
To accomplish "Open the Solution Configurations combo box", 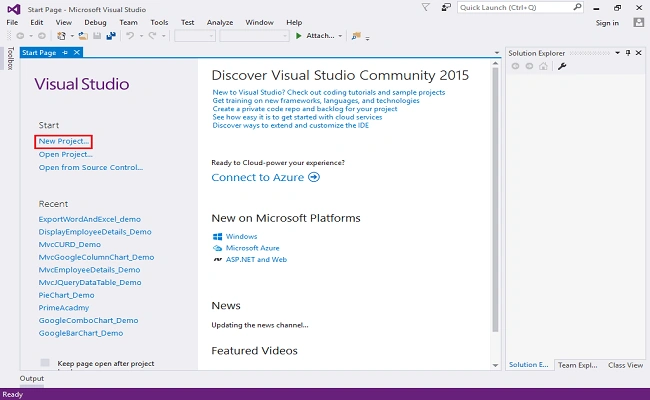I will (x=195, y=36).
